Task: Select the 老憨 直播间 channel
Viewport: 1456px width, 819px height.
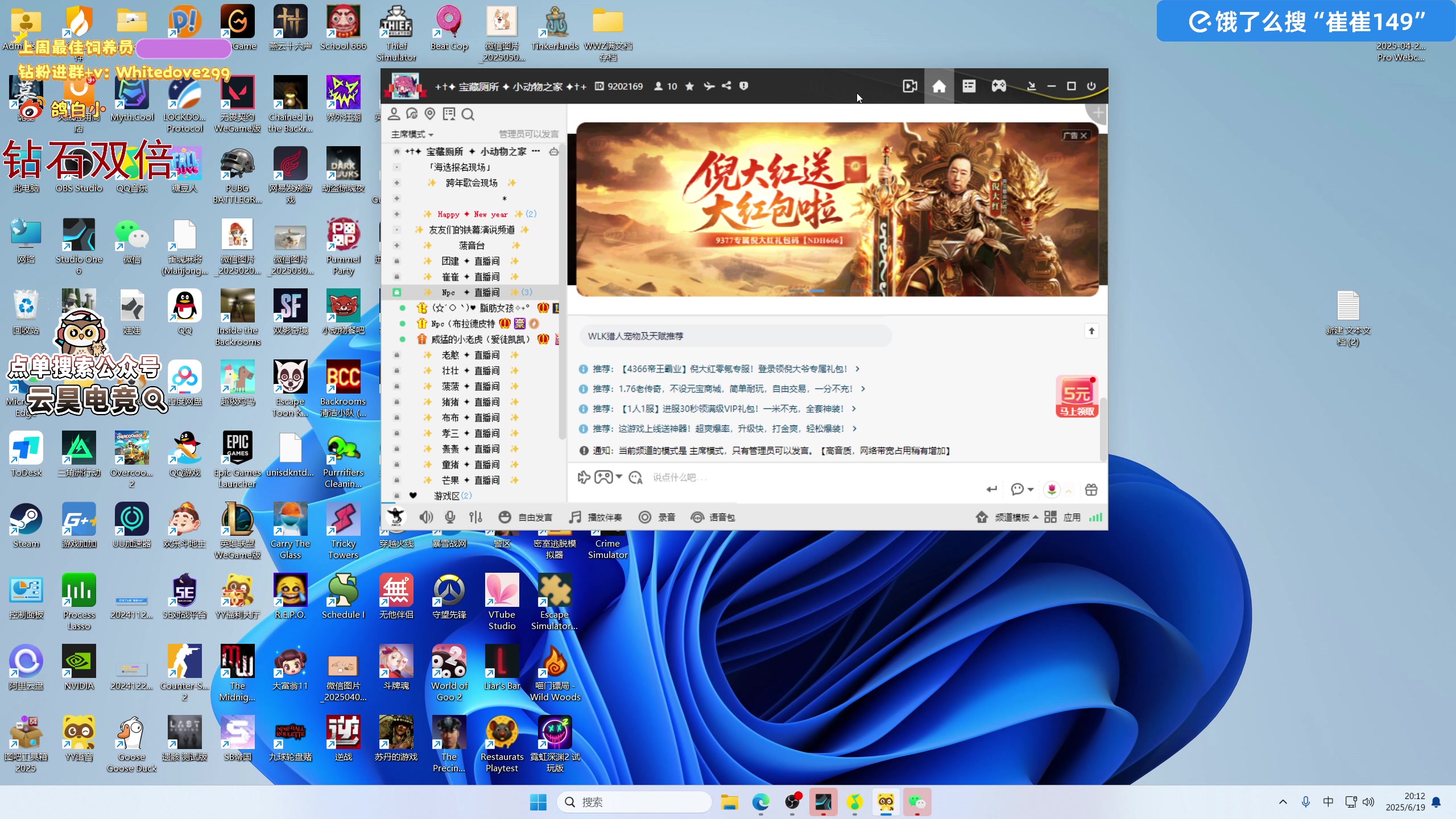Action: 471,355
